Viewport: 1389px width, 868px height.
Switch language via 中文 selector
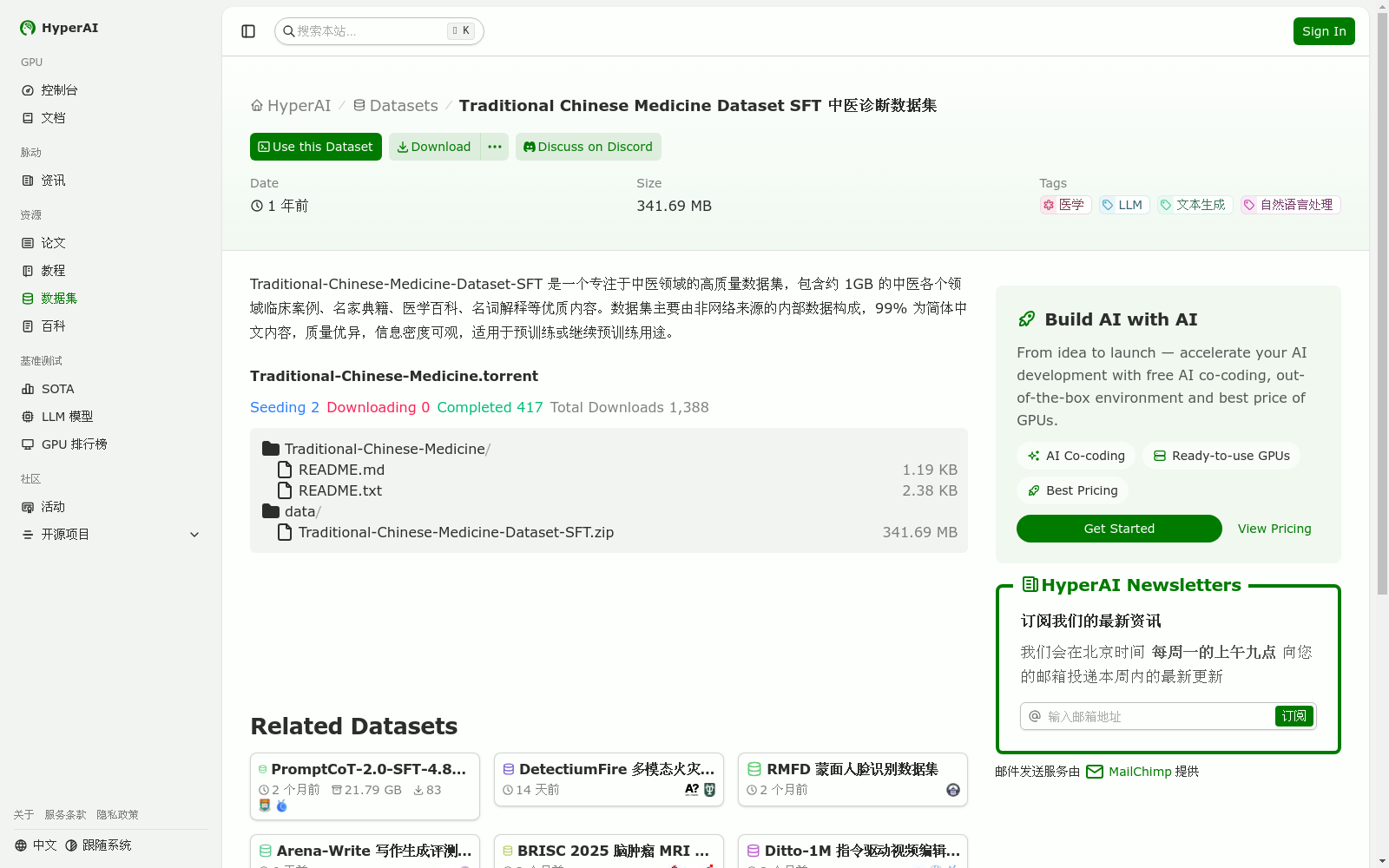pos(36,845)
